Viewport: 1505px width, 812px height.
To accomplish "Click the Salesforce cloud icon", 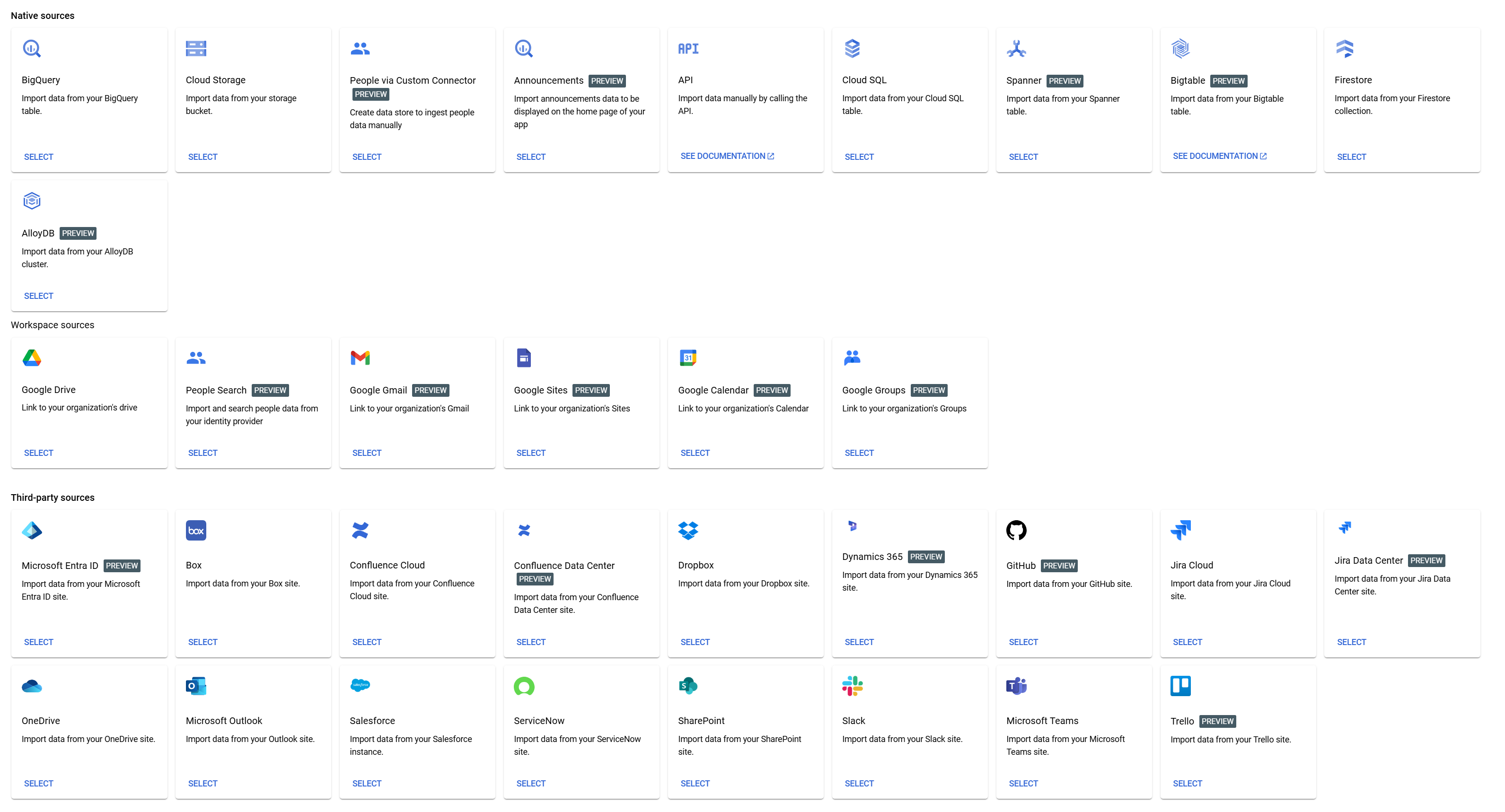I will pos(360,685).
